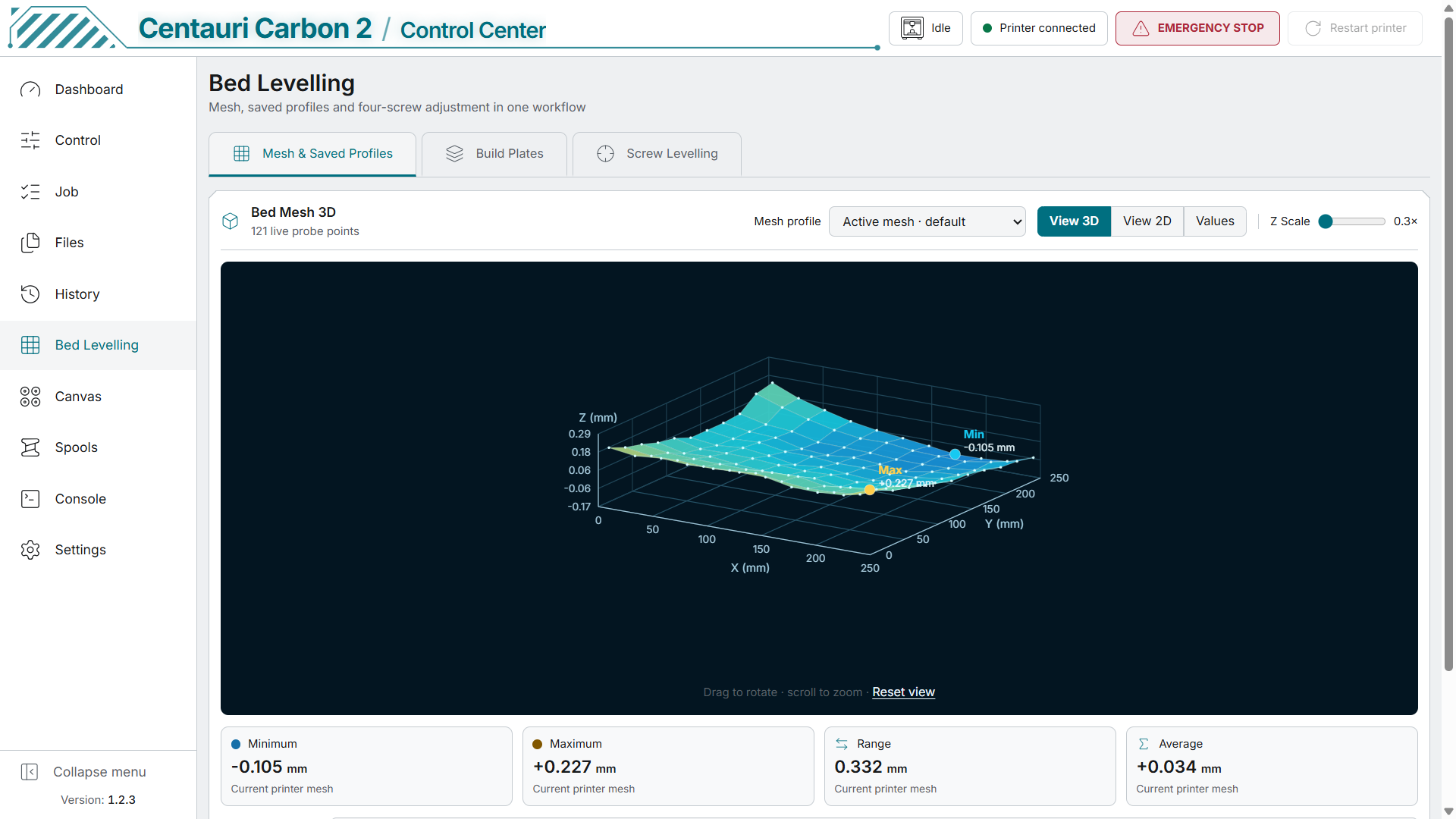The image size is (1456, 819).
Task: Click the Range arrows icon
Action: point(842,744)
